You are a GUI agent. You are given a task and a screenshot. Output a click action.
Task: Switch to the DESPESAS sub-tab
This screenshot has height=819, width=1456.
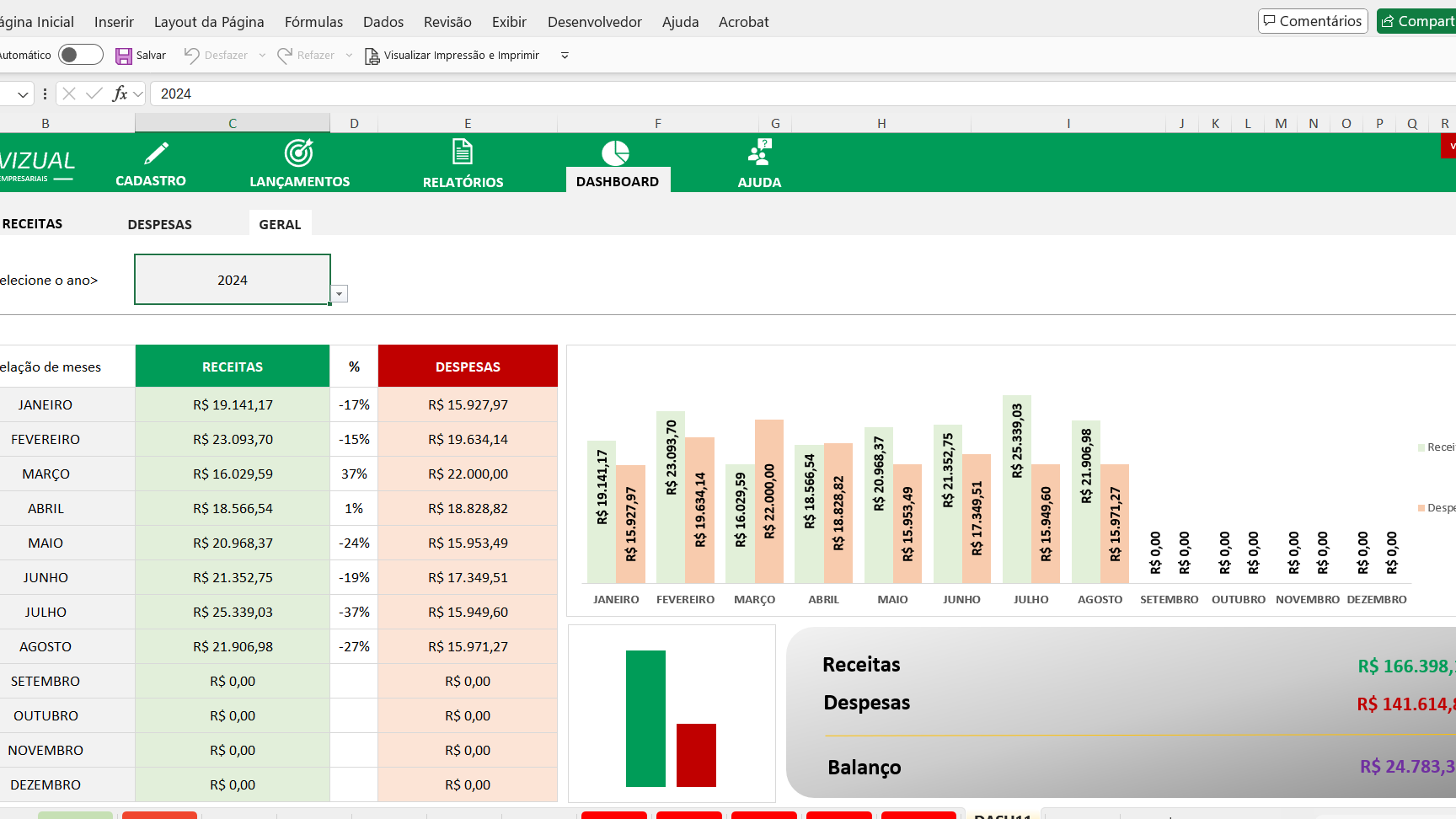[160, 224]
